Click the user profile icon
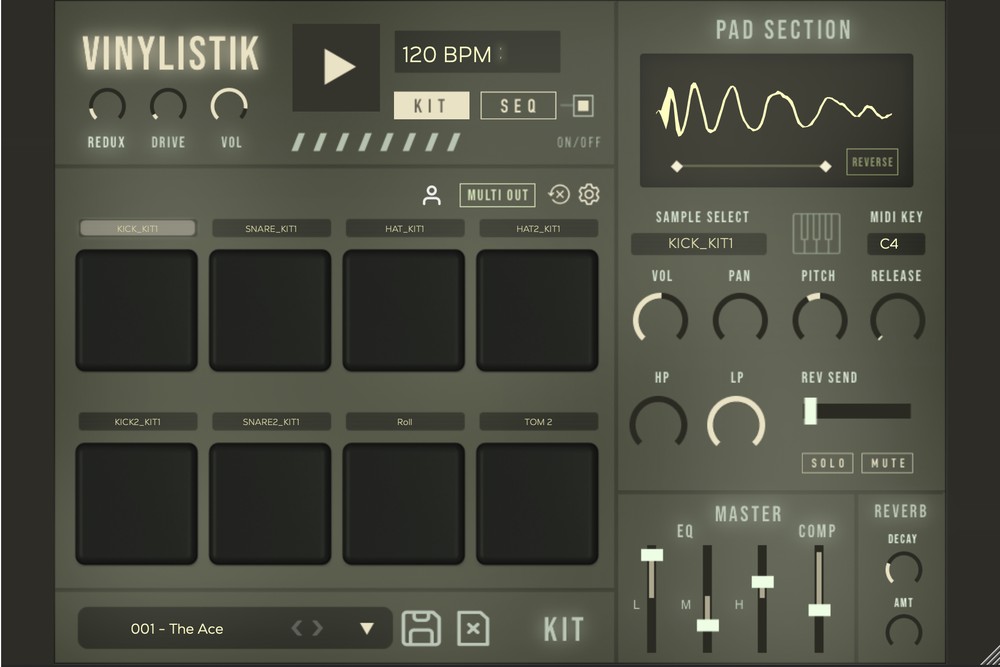1000x667 pixels. 432,195
